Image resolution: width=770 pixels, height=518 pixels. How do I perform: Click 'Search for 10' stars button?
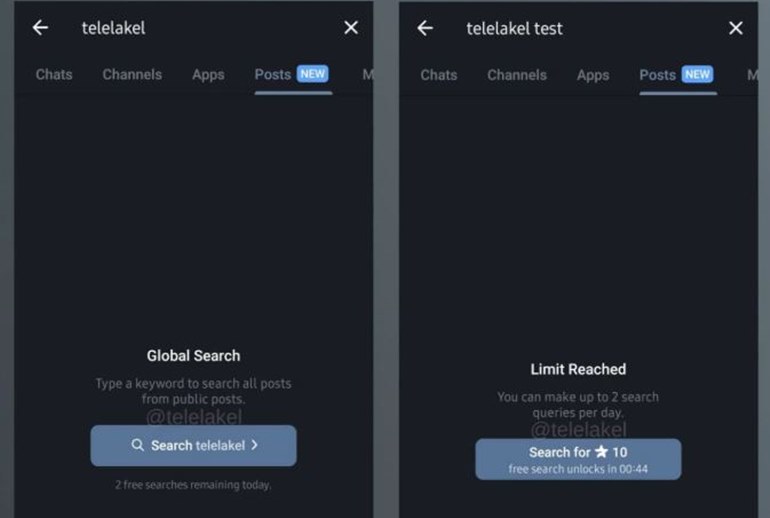pyautogui.click(x=578, y=459)
